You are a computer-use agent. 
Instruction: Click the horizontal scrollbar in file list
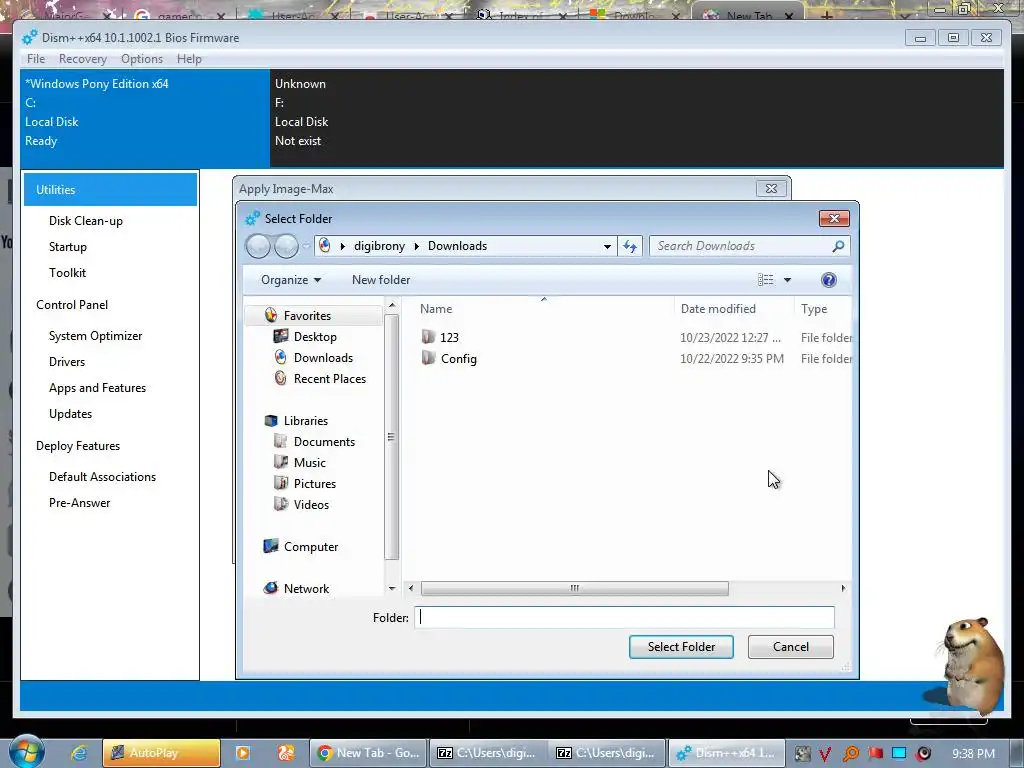574,588
